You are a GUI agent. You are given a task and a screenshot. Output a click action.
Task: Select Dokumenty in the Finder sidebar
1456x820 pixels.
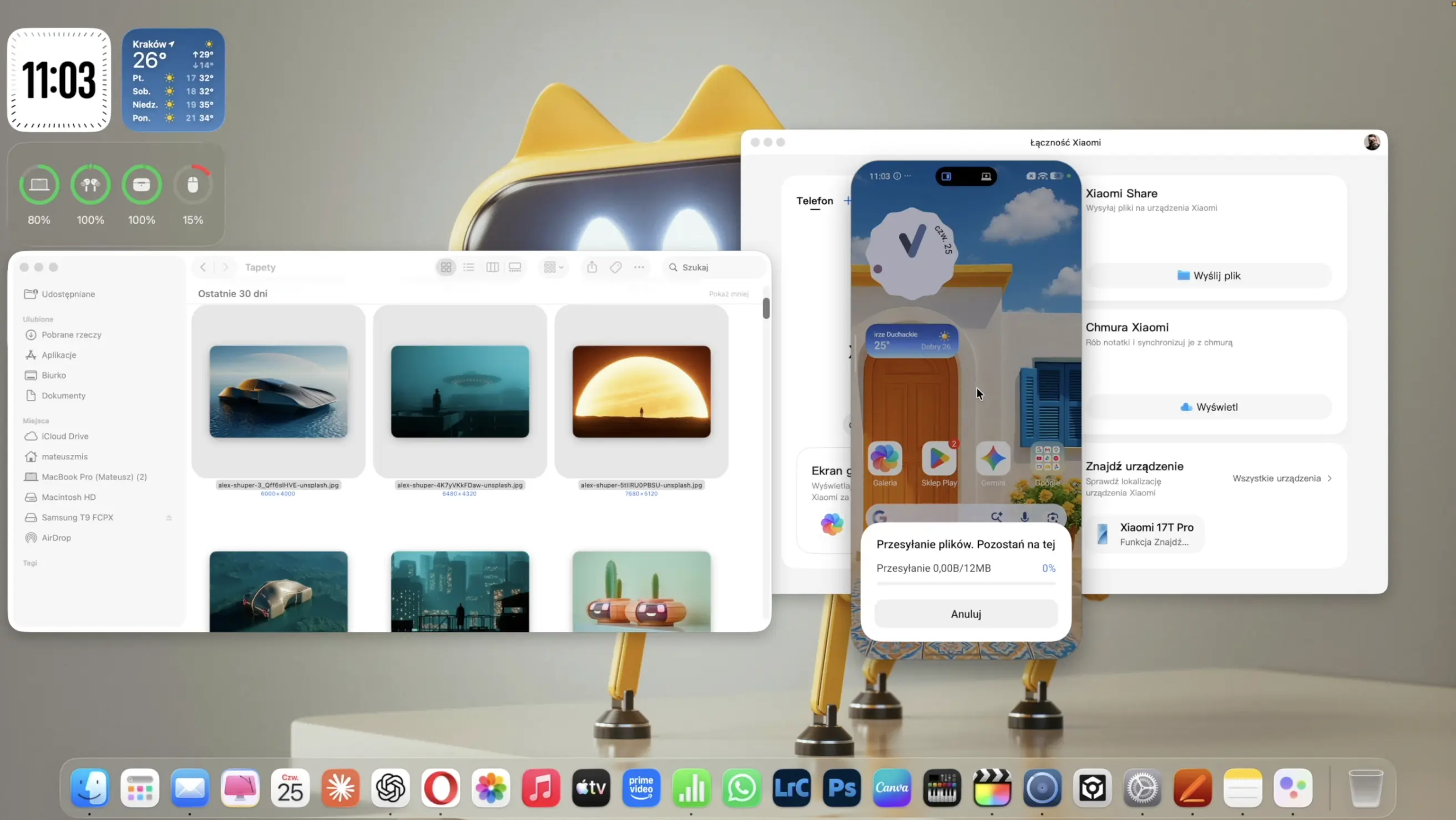point(63,396)
